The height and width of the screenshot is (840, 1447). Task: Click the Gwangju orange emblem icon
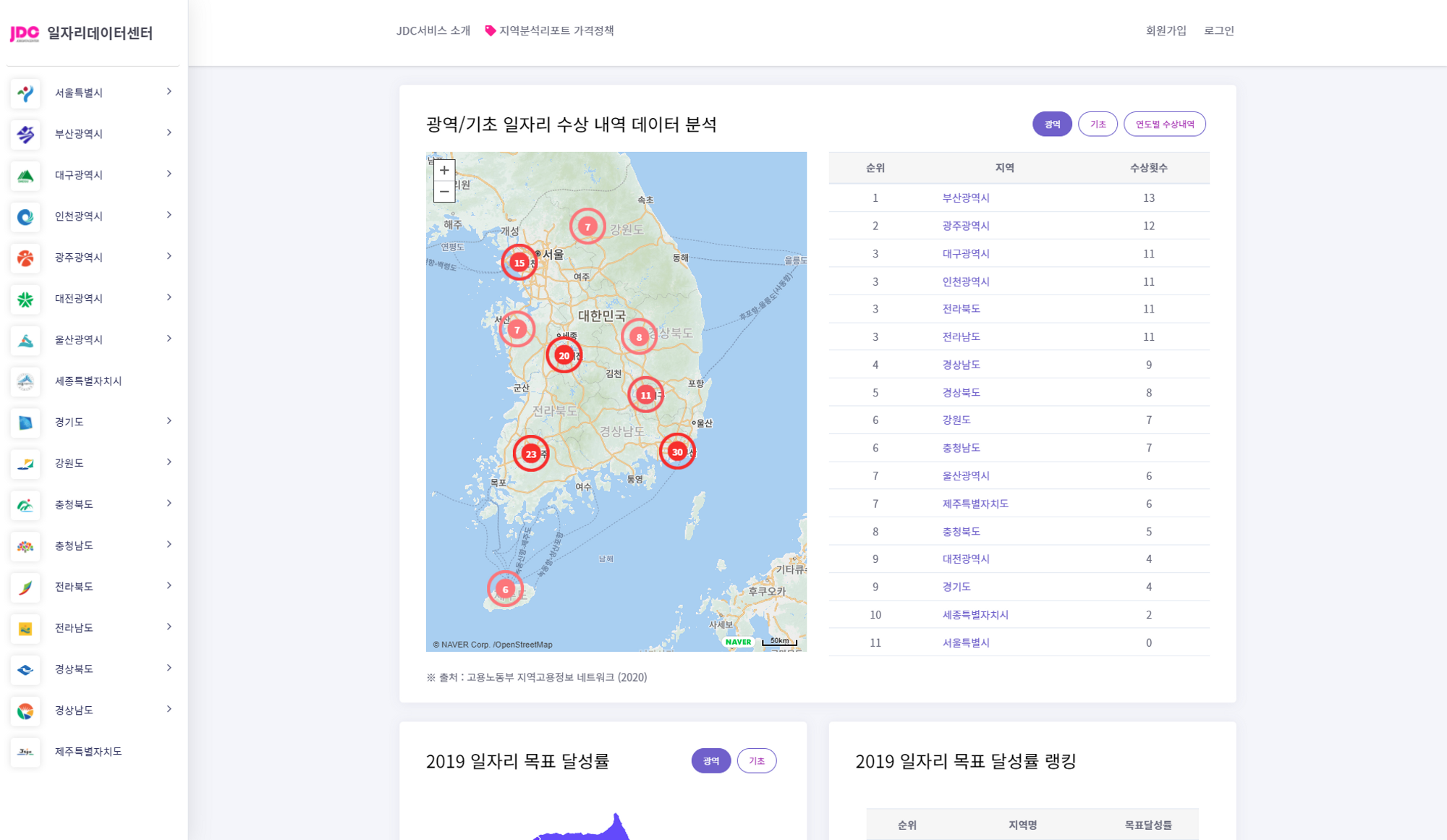pos(25,258)
